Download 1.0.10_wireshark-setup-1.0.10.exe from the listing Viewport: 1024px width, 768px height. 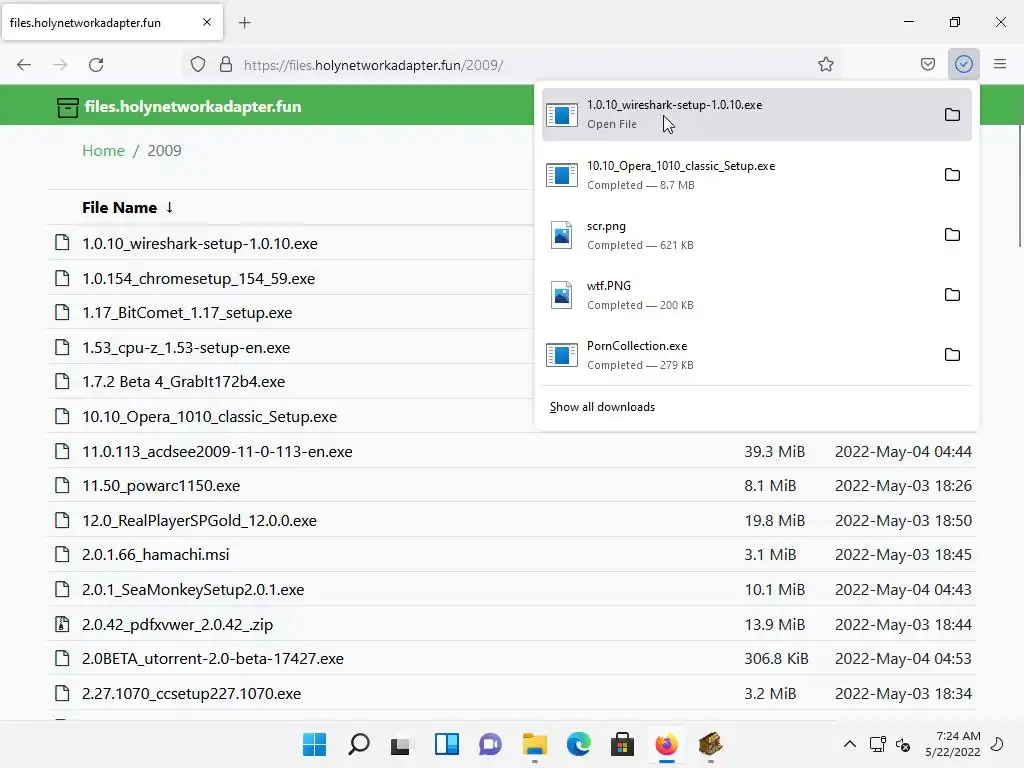point(200,244)
